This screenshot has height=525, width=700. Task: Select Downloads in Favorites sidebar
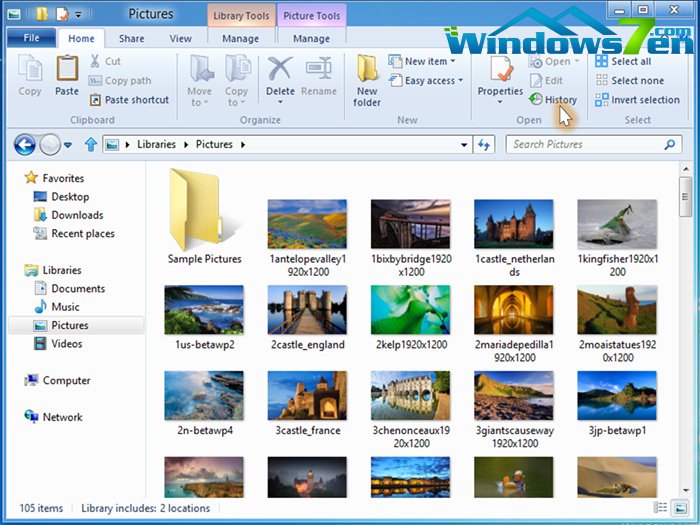pyautogui.click(x=77, y=215)
